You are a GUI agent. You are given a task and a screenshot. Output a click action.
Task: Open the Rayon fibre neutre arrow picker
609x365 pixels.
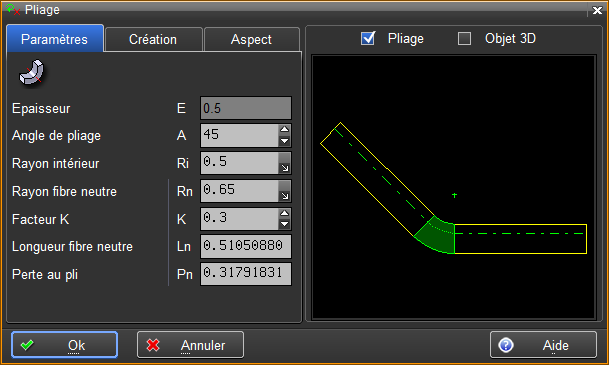click(x=285, y=191)
